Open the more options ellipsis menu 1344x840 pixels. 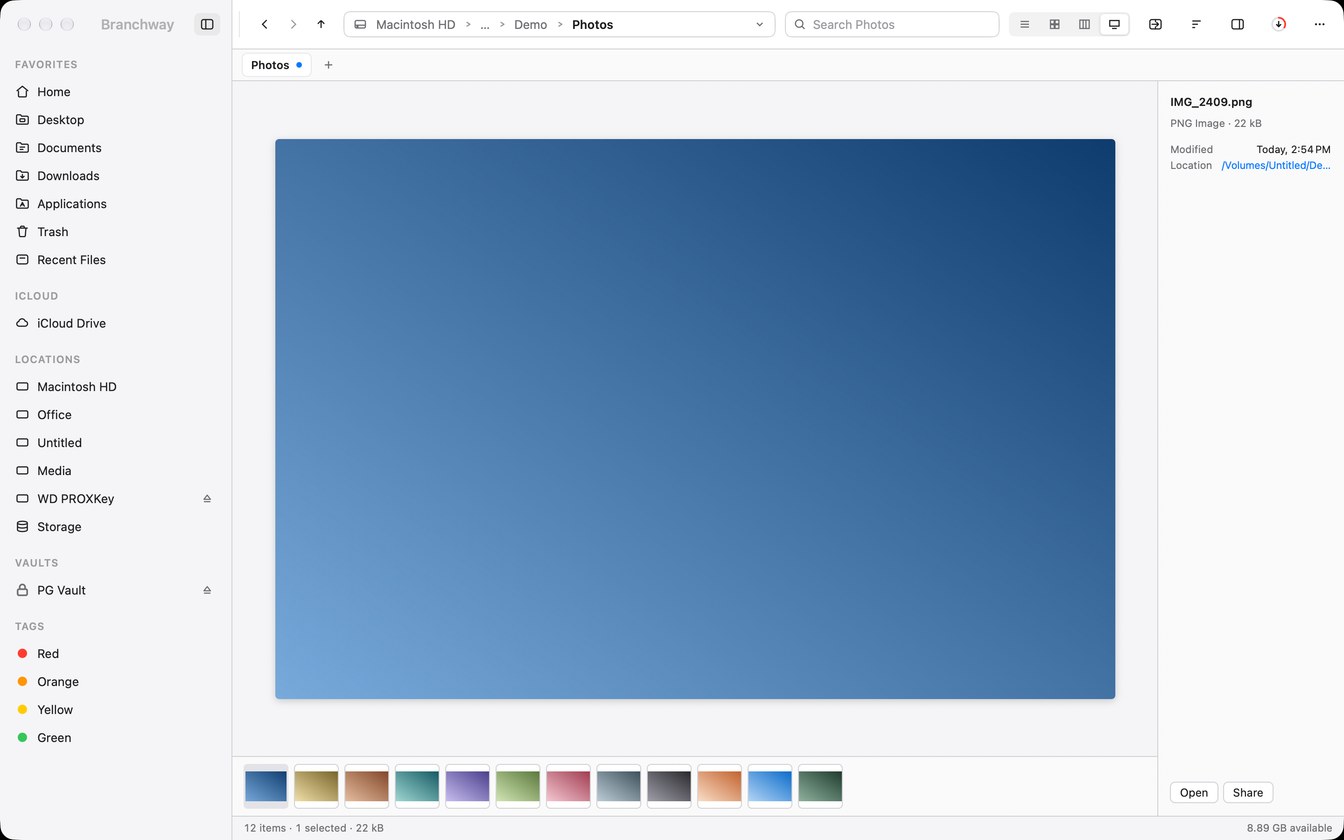pyautogui.click(x=1320, y=24)
